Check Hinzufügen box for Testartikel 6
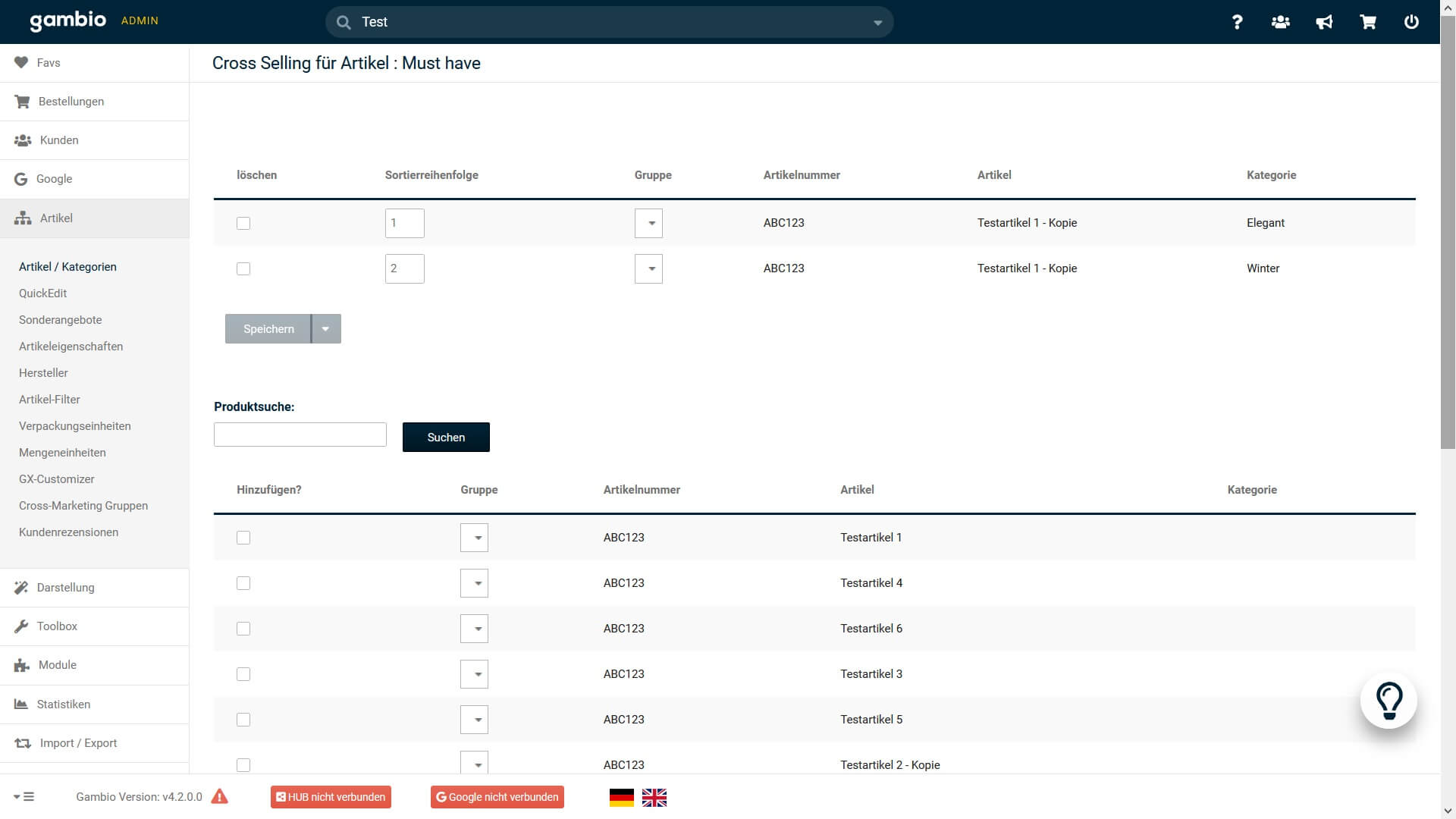The height and width of the screenshot is (819, 1456). click(x=243, y=629)
